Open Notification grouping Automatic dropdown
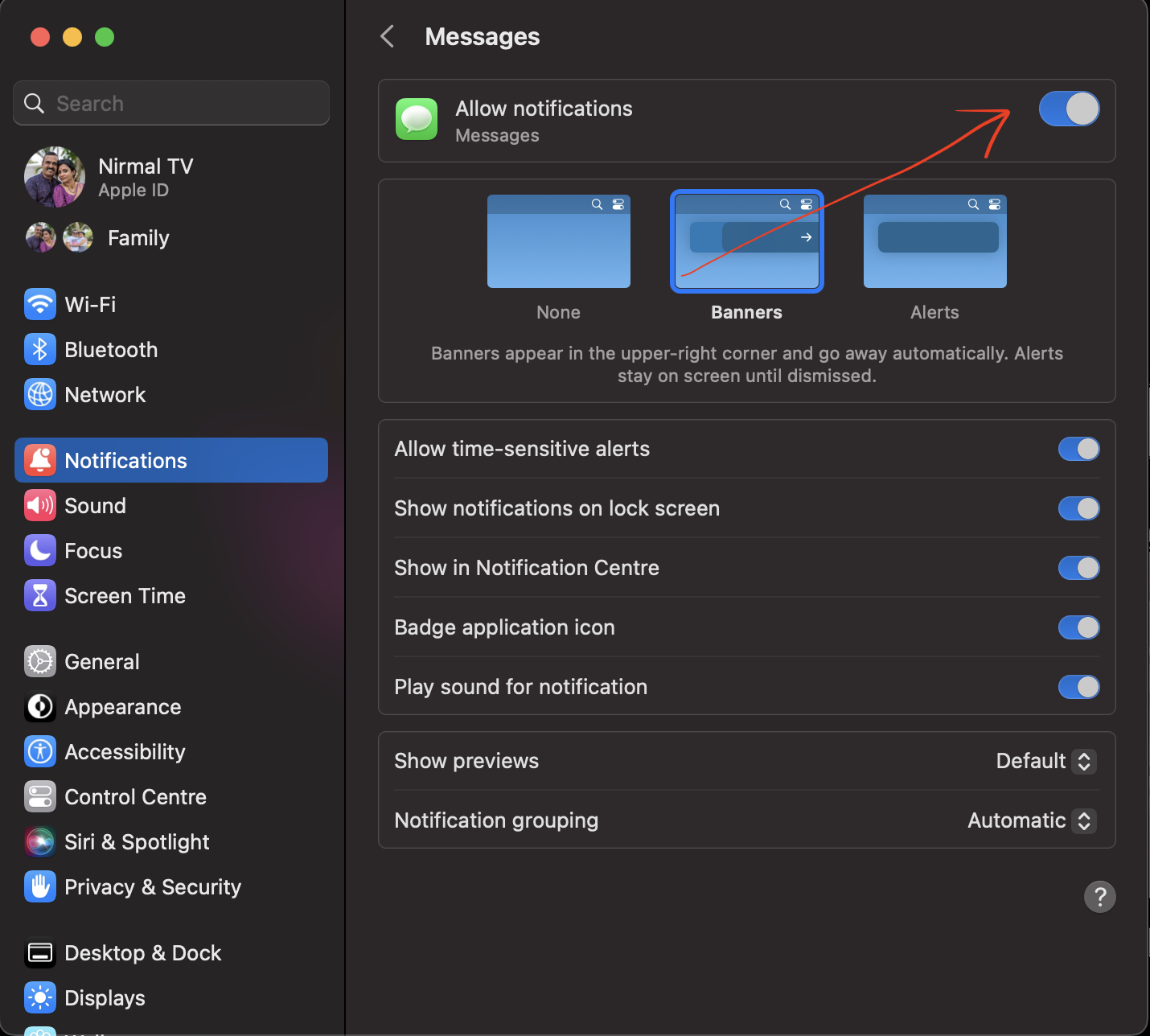This screenshot has width=1150, height=1036. click(1032, 820)
